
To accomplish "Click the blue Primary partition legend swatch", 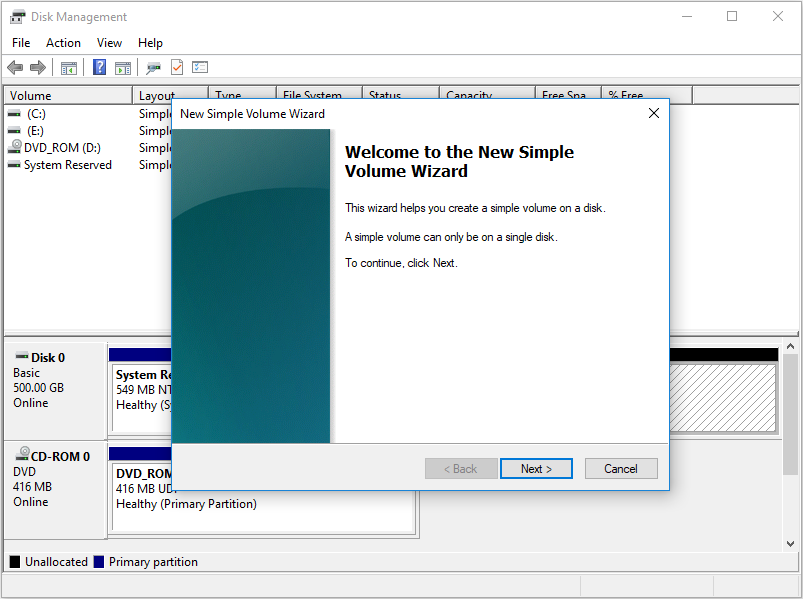I will click(x=99, y=562).
